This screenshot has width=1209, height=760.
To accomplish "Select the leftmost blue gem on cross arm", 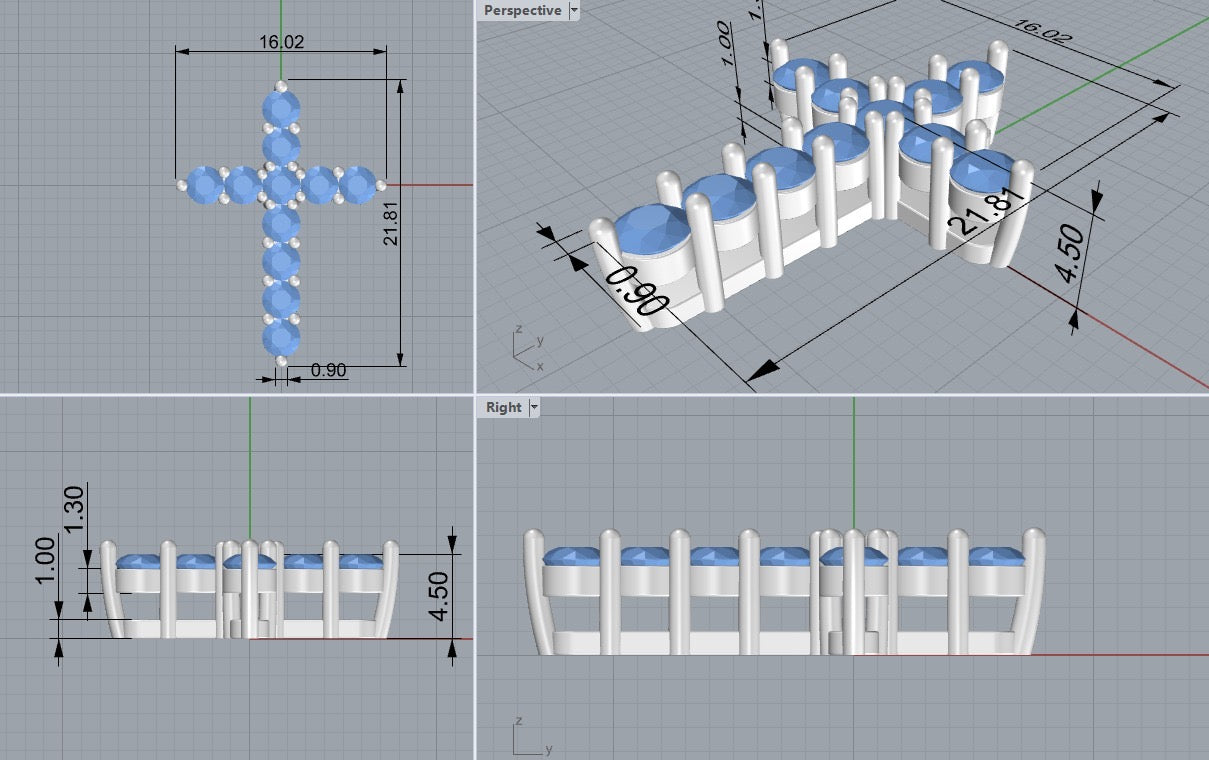I will 205,185.
